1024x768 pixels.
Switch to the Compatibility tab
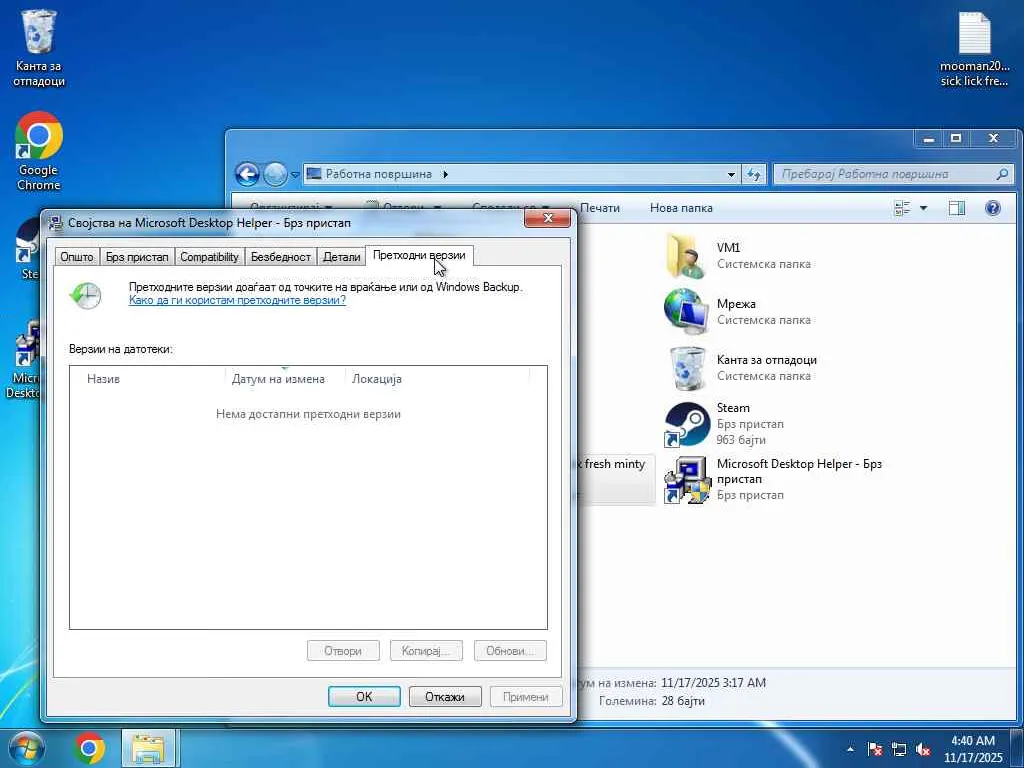click(210, 257)
